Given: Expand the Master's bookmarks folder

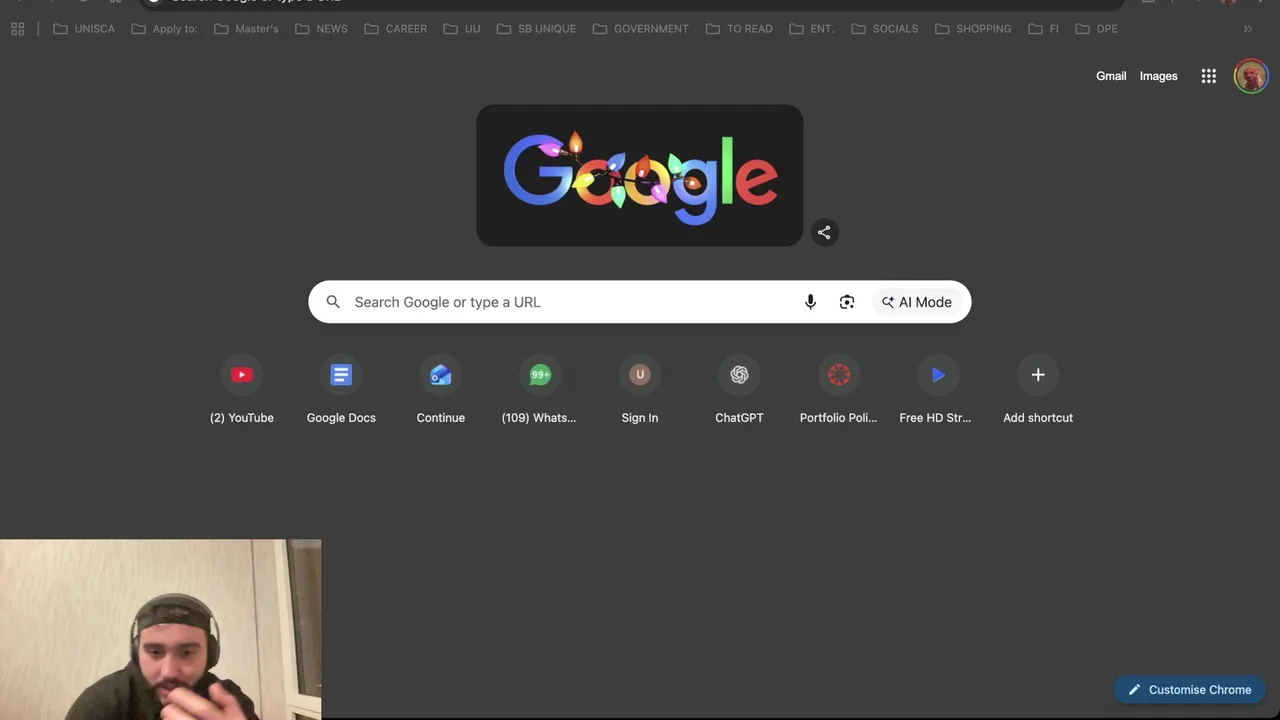Looking at the screenshot, I should [247, 29].
